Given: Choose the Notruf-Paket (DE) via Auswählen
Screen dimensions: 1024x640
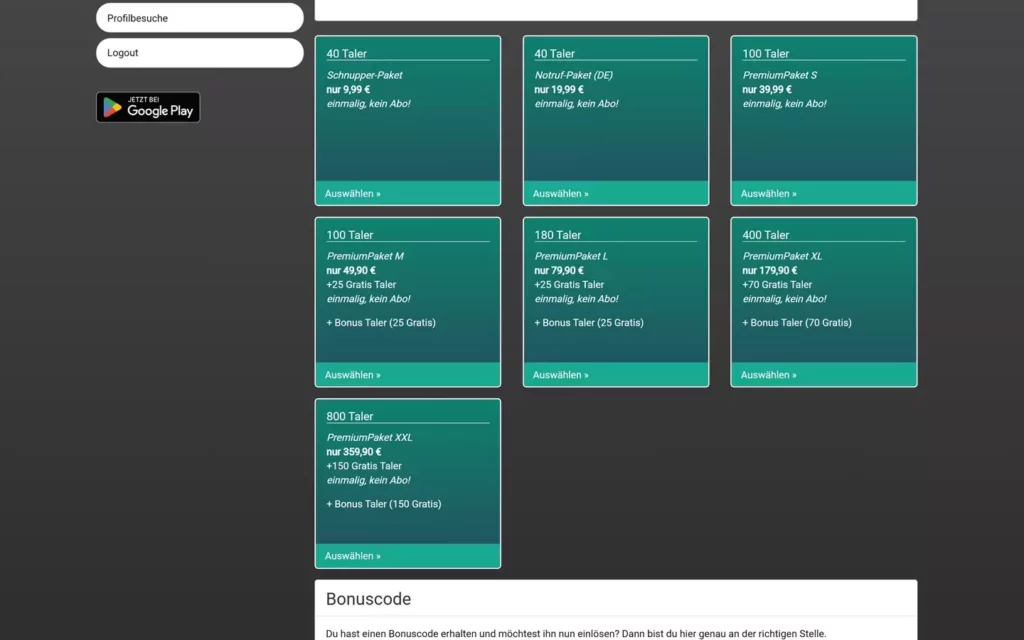Looking at the screenshot, I should [x=560, y=193].
